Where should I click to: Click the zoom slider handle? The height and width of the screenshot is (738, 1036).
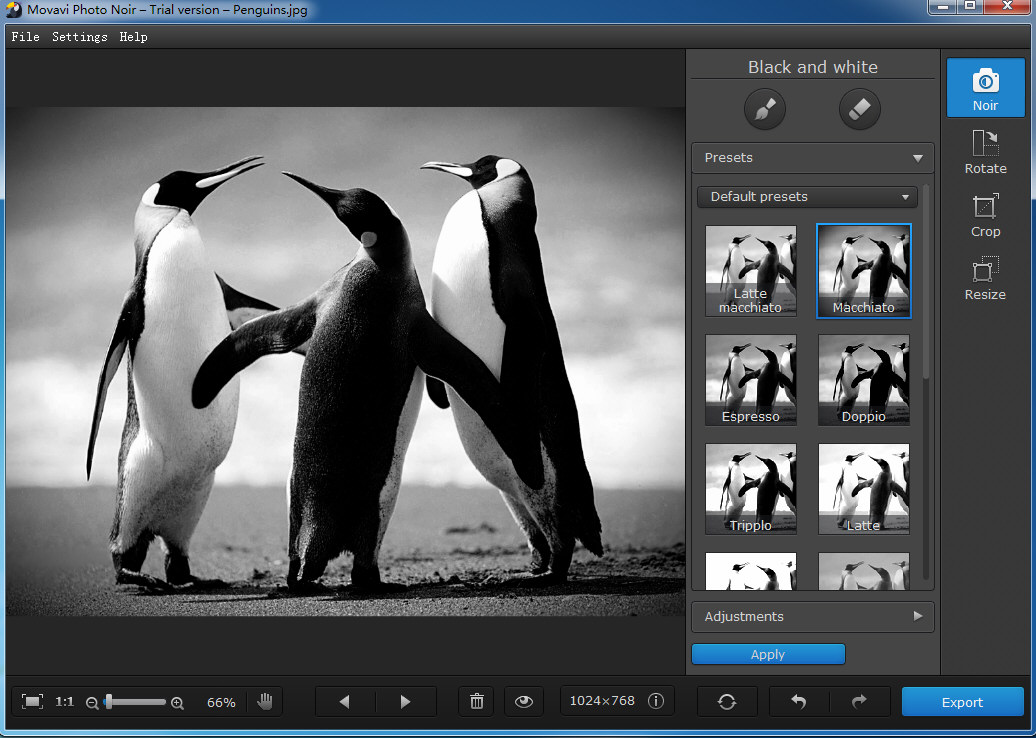click(x=108, y=702)
